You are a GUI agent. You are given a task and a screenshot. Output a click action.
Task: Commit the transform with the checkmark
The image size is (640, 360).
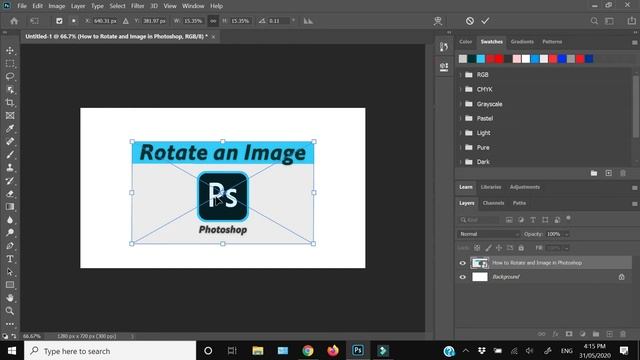tap(485, 21)
